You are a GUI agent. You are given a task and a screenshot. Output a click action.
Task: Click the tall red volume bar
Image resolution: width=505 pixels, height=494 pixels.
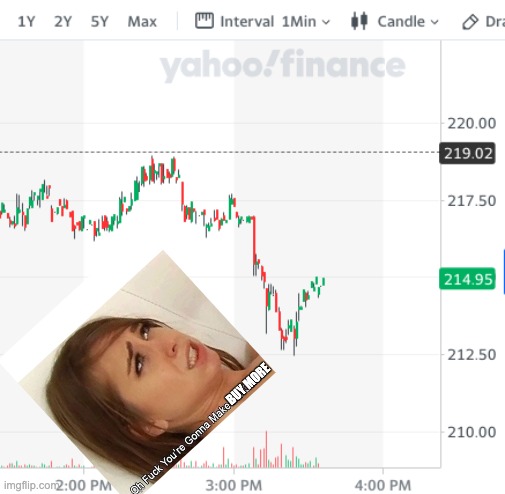[266, 449]
